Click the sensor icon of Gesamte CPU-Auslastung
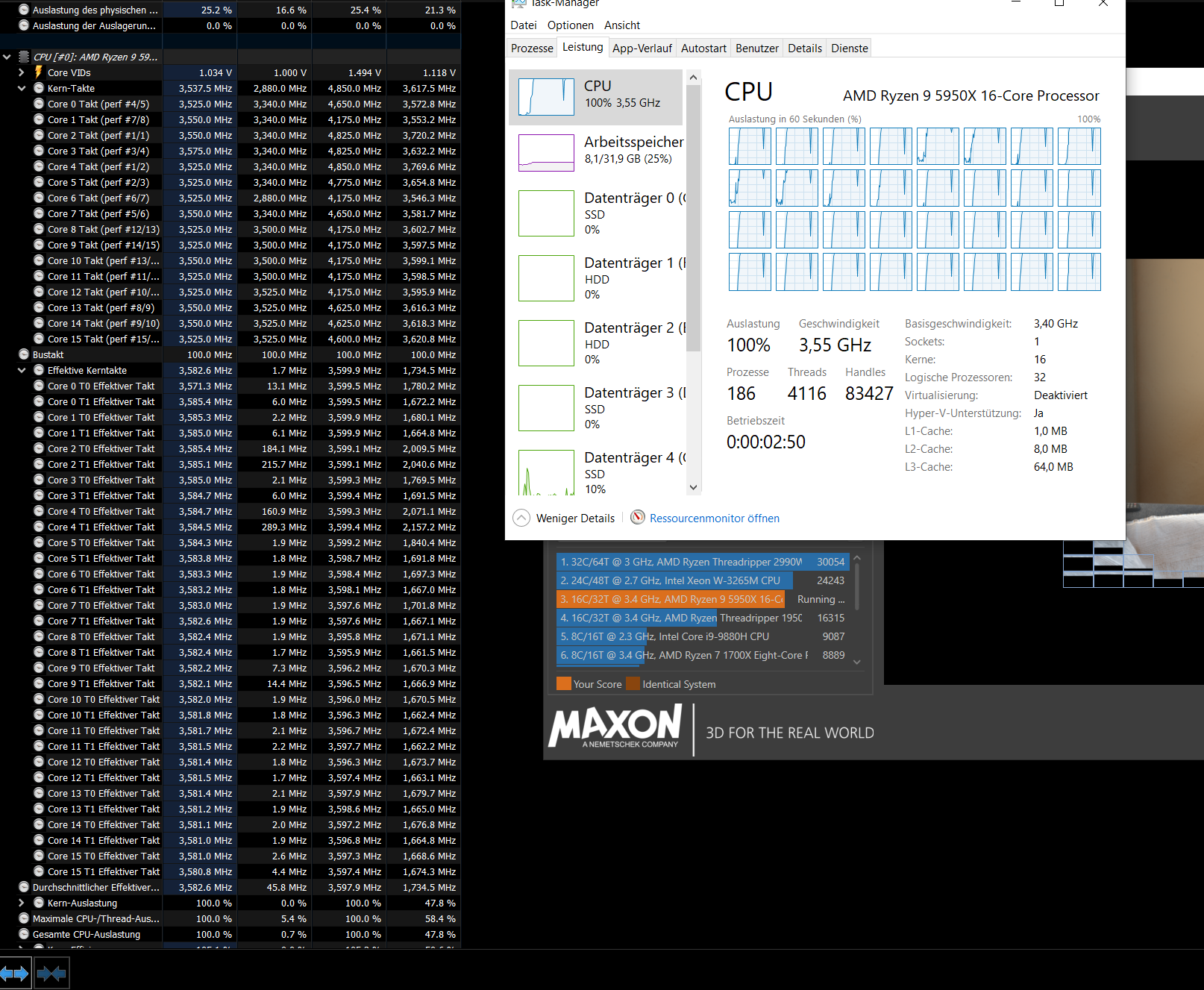This screenshot has width=1204, height=990. [24, 934]
